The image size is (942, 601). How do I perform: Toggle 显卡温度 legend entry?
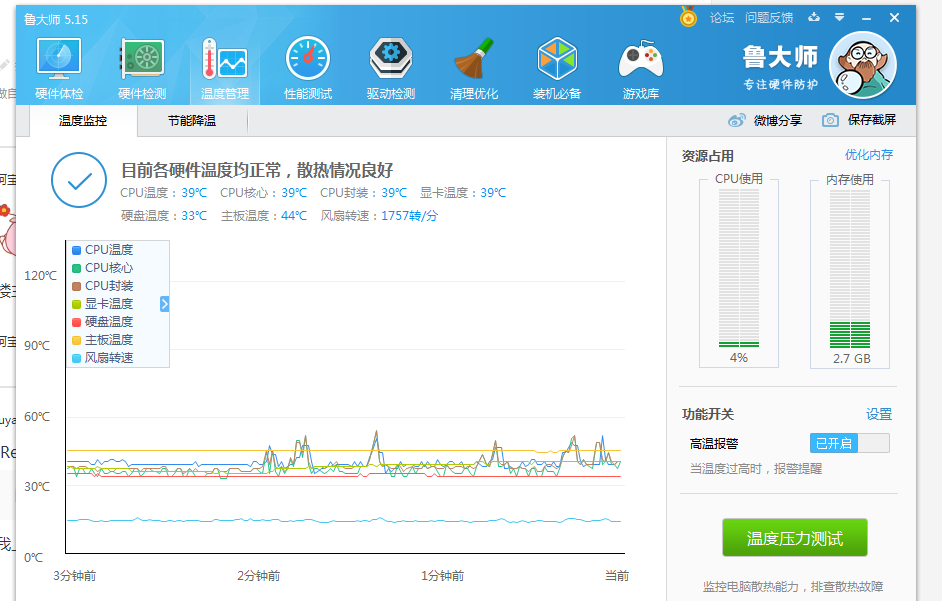(103, 304)
